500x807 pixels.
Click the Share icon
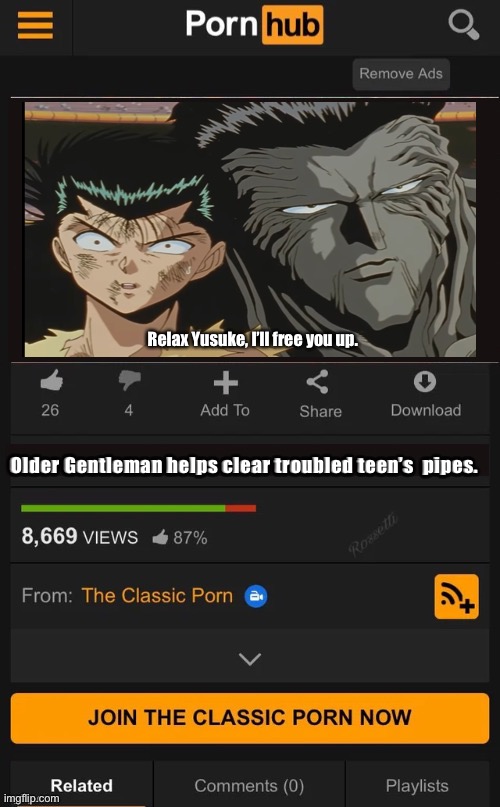coord(317,382)
